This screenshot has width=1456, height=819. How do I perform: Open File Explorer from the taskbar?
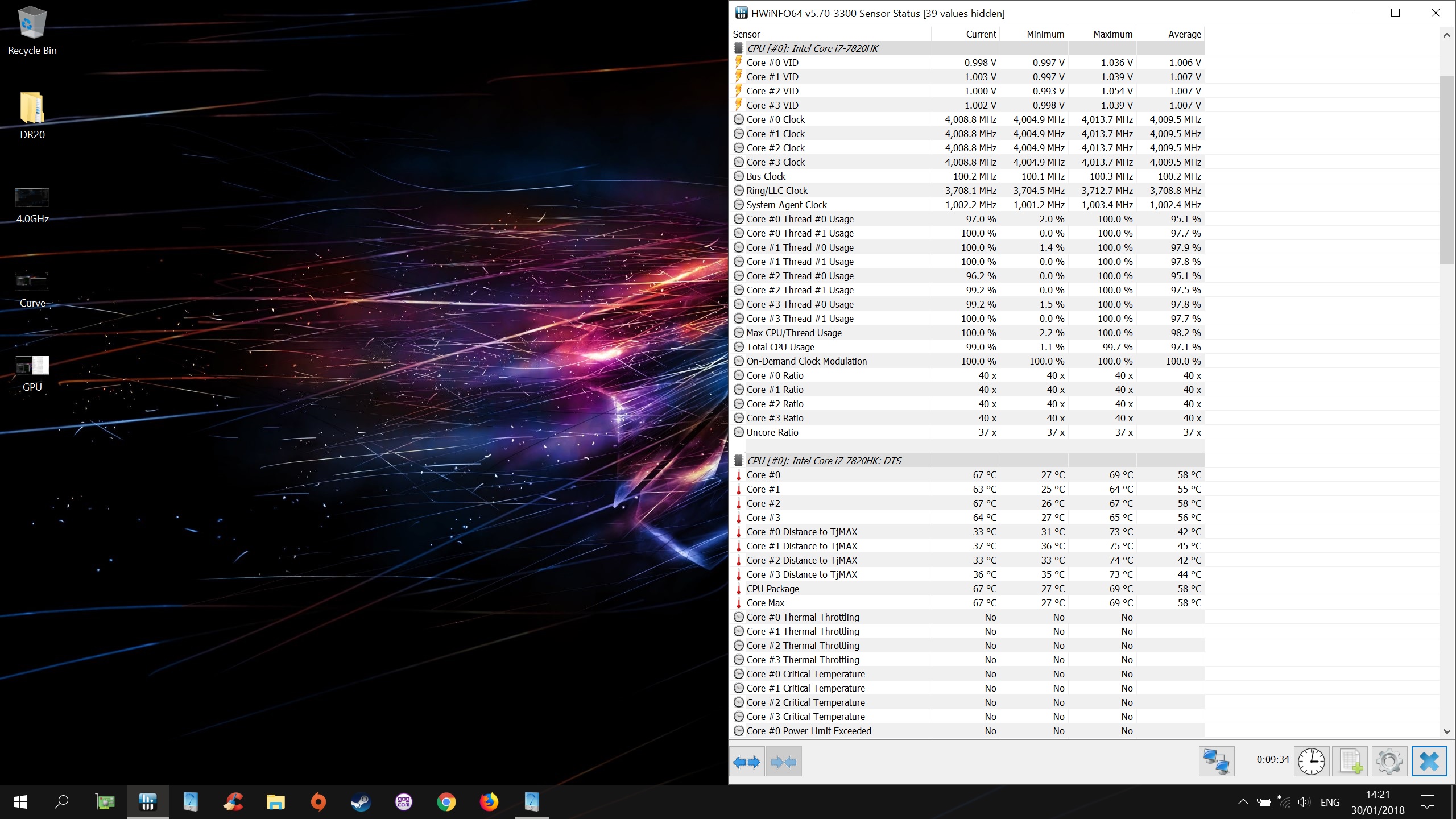(276, 802)
